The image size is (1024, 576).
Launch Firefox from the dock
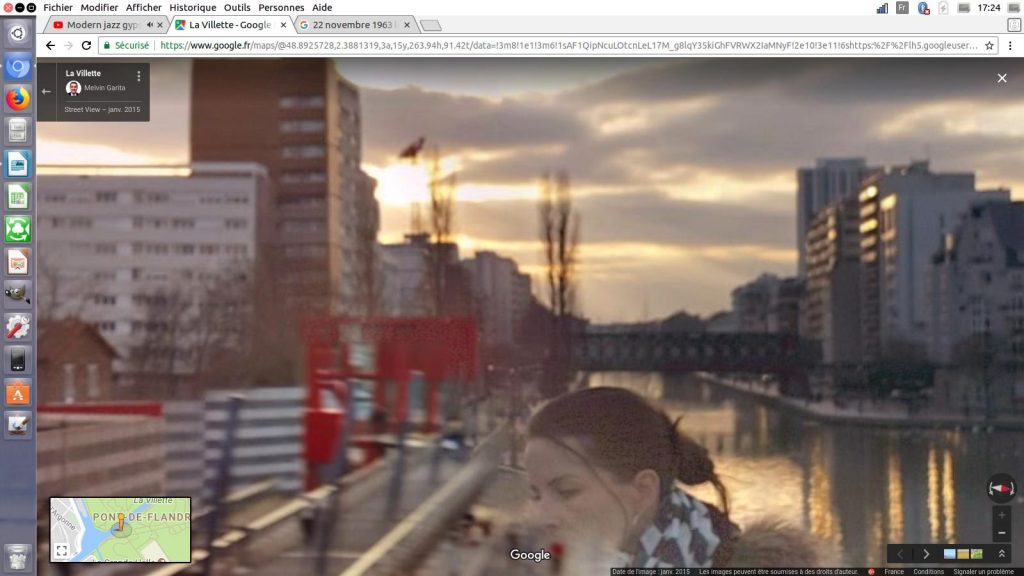pyautogui.click(x=18, y=99)
